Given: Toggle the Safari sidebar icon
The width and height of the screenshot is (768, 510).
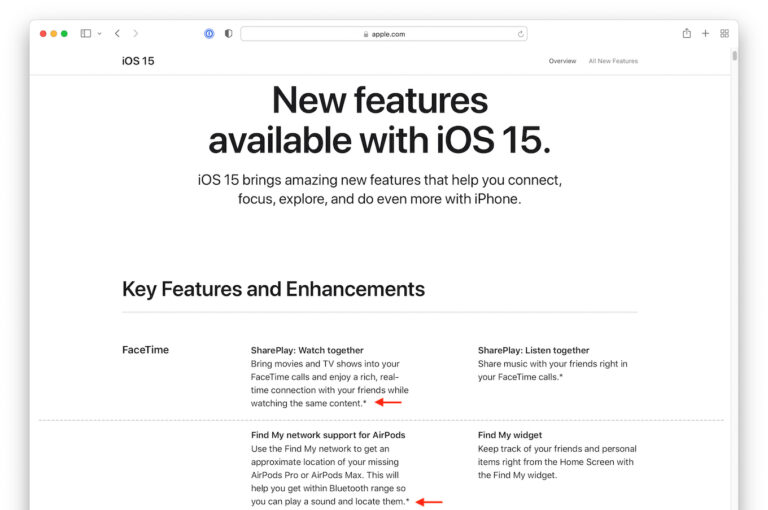Looking at the screenshot, I should tap(86, 33).
